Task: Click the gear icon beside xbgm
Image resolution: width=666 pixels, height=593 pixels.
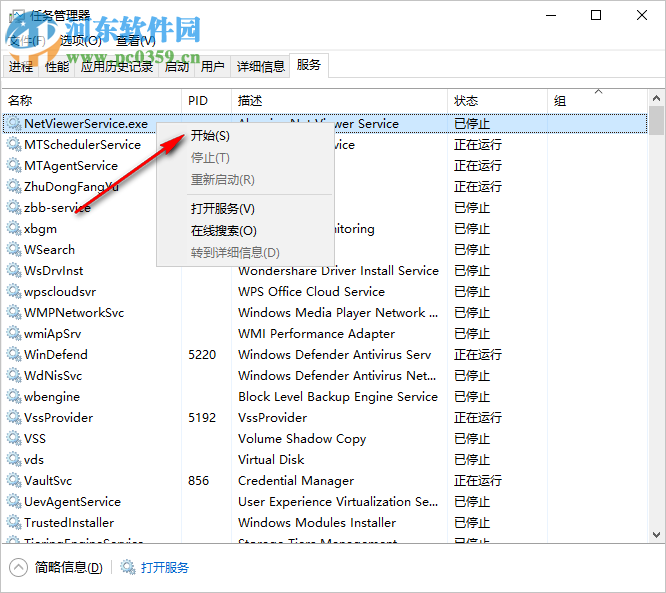Action: [14, 229]
